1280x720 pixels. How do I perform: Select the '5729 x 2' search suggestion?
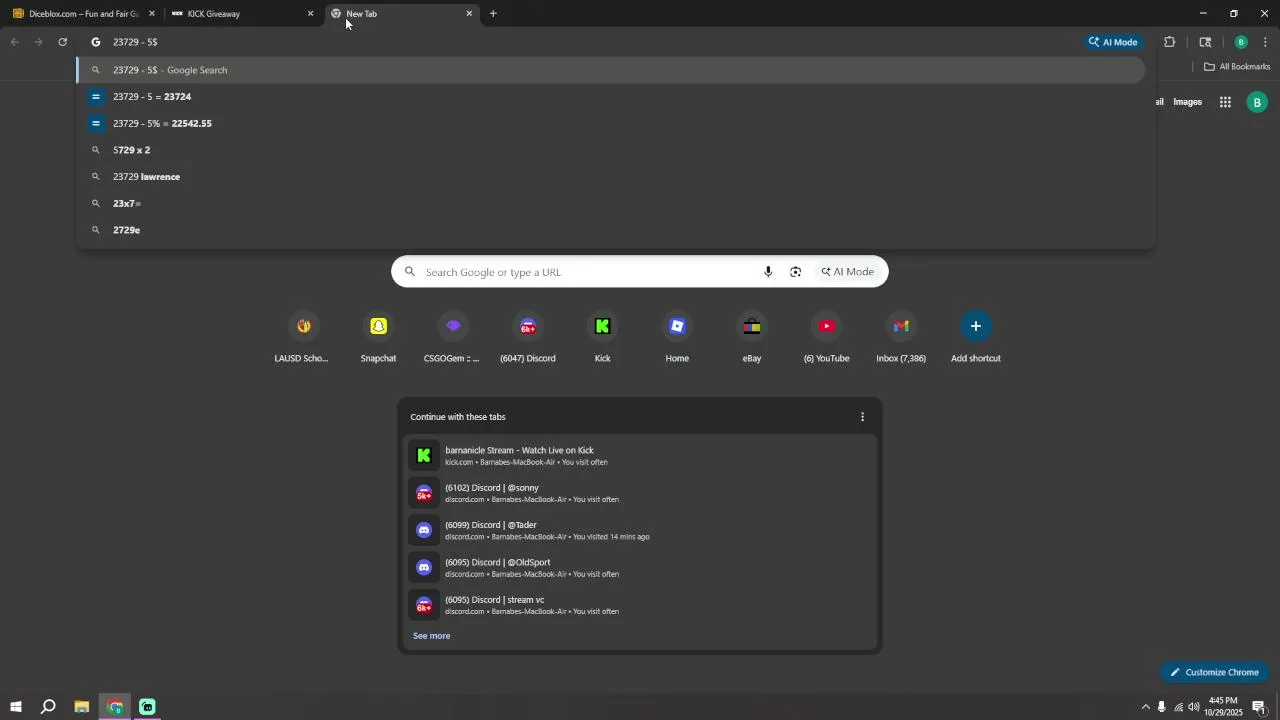610,150
